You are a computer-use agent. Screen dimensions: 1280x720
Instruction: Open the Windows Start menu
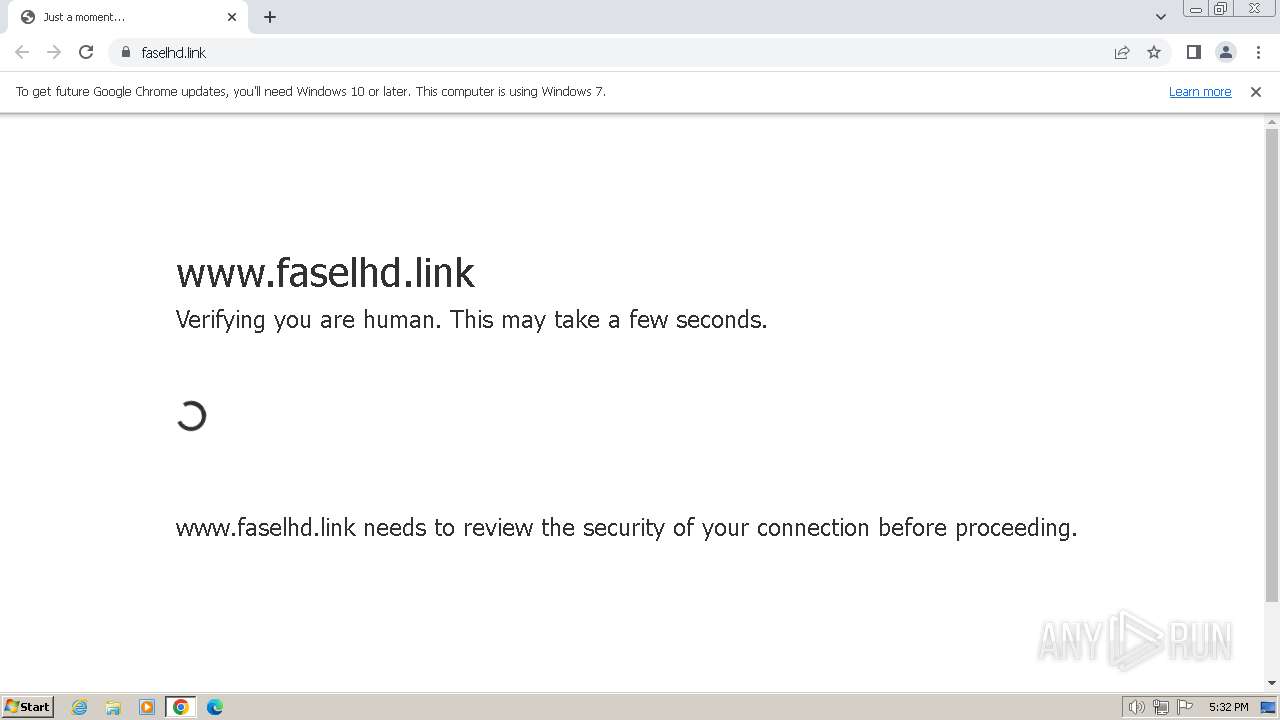28,707
